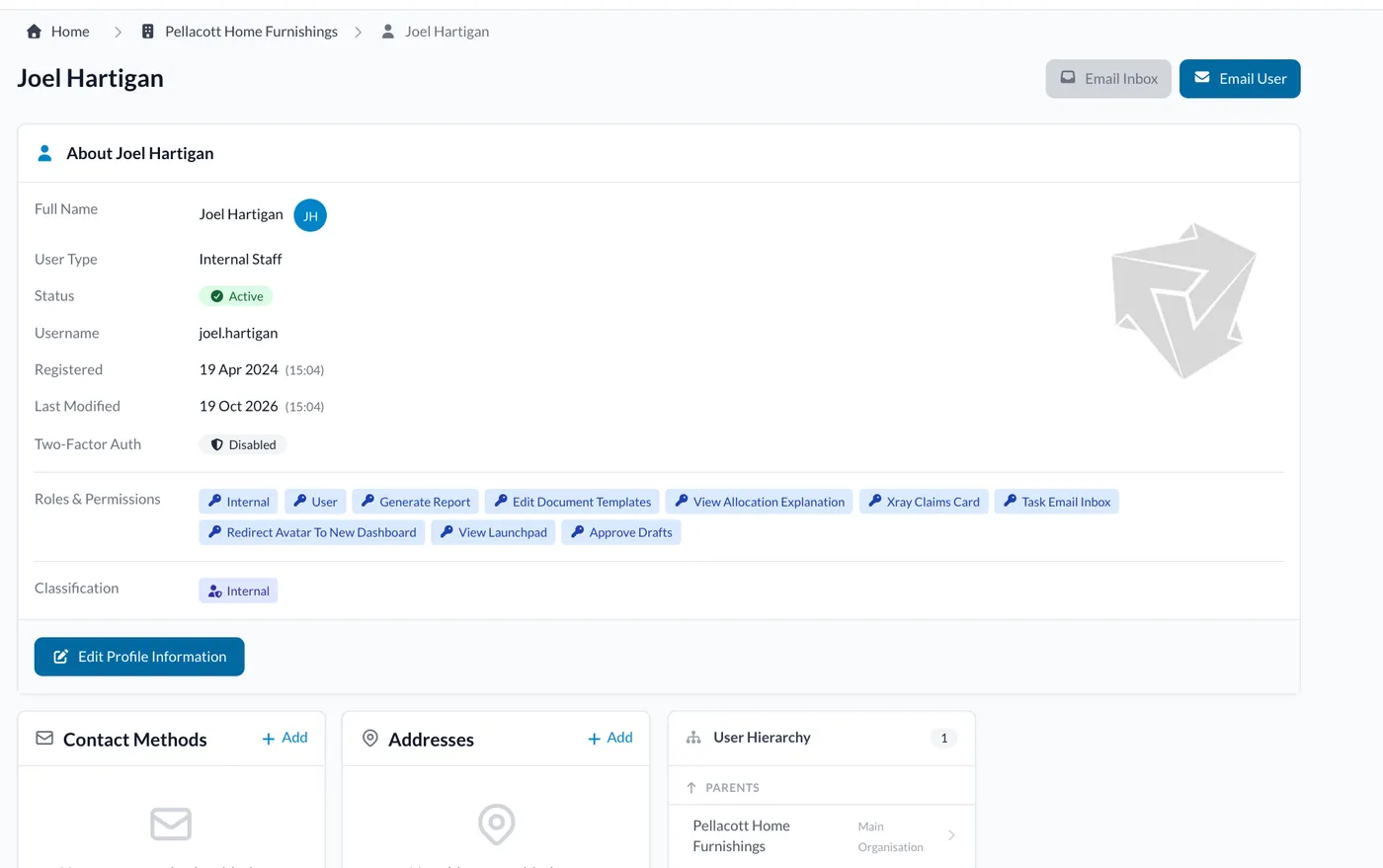This screenshot has height=868, width=1383.
Task: Select Joel Hartigan breadcrumb text
Action: pyautogui.click(x=447, y=32)
